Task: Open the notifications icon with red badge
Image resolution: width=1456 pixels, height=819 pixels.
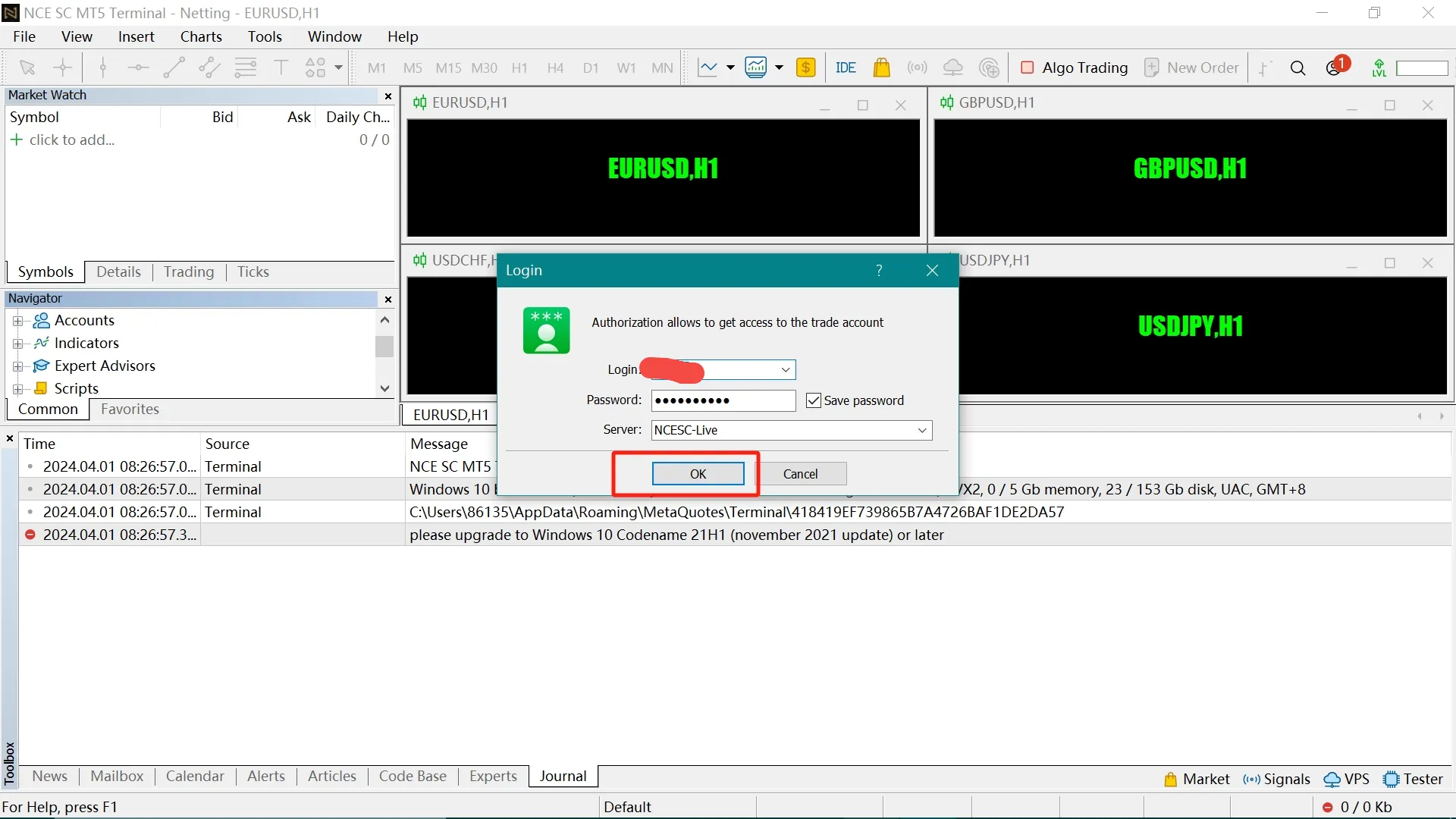Action: [x=1337, y=67]
